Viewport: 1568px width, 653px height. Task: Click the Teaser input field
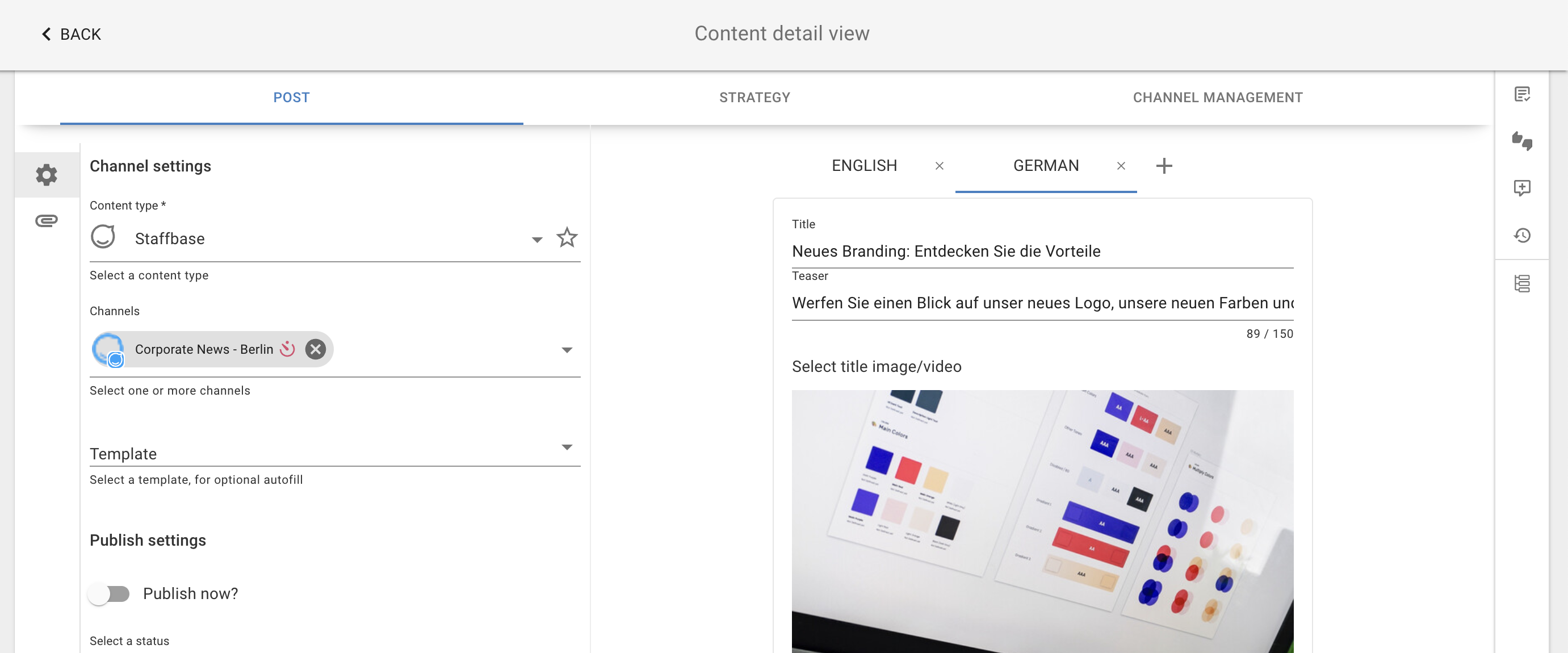click(1042, 303)
